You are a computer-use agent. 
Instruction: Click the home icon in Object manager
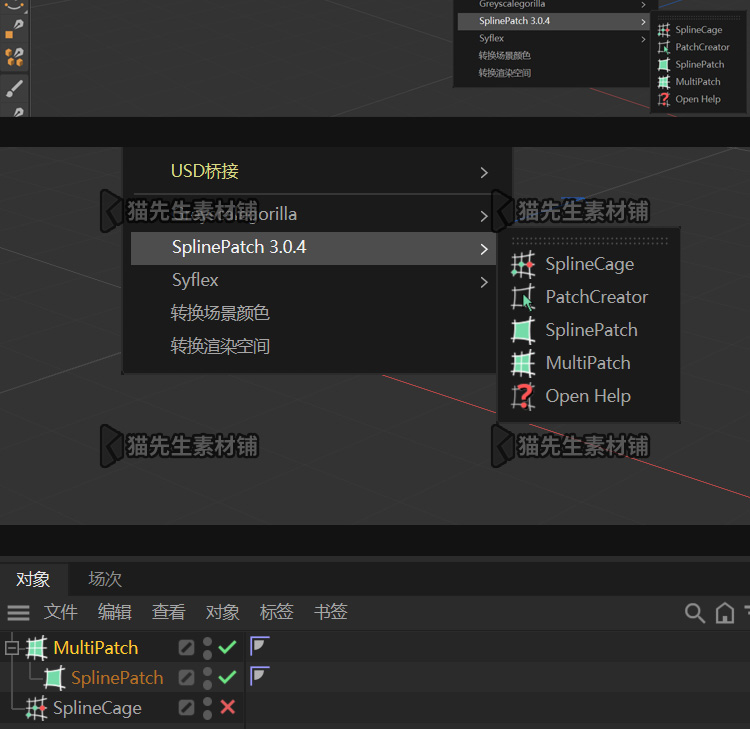click(725, 613)
